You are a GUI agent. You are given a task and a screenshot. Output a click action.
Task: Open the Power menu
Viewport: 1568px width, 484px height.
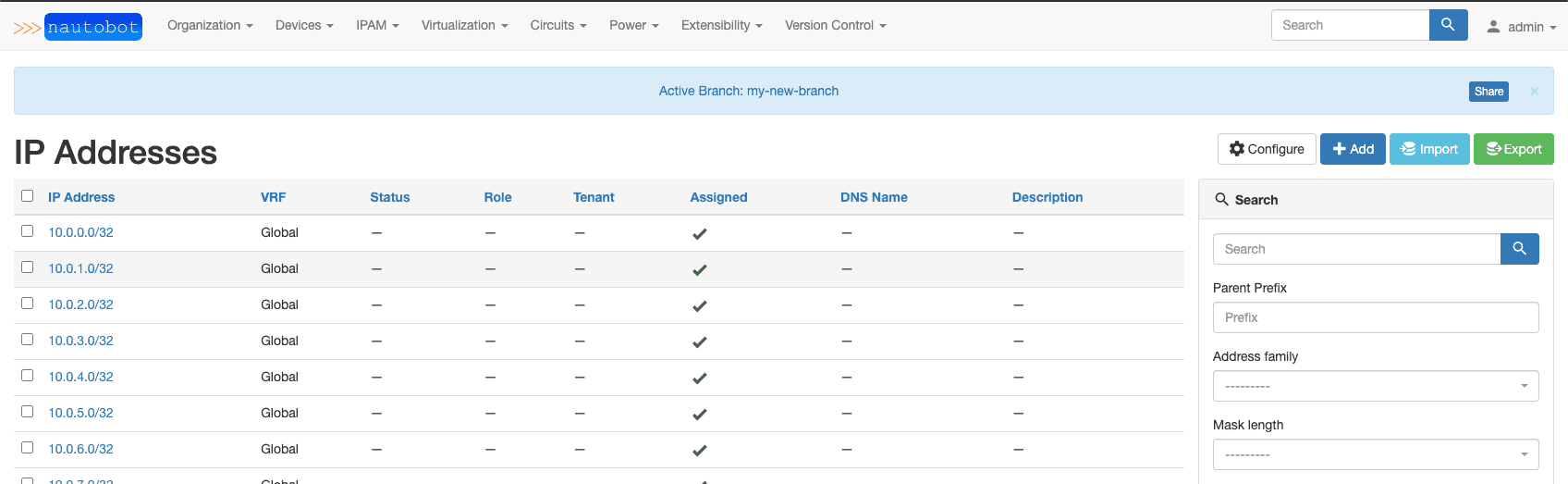[x=633, y=25]
